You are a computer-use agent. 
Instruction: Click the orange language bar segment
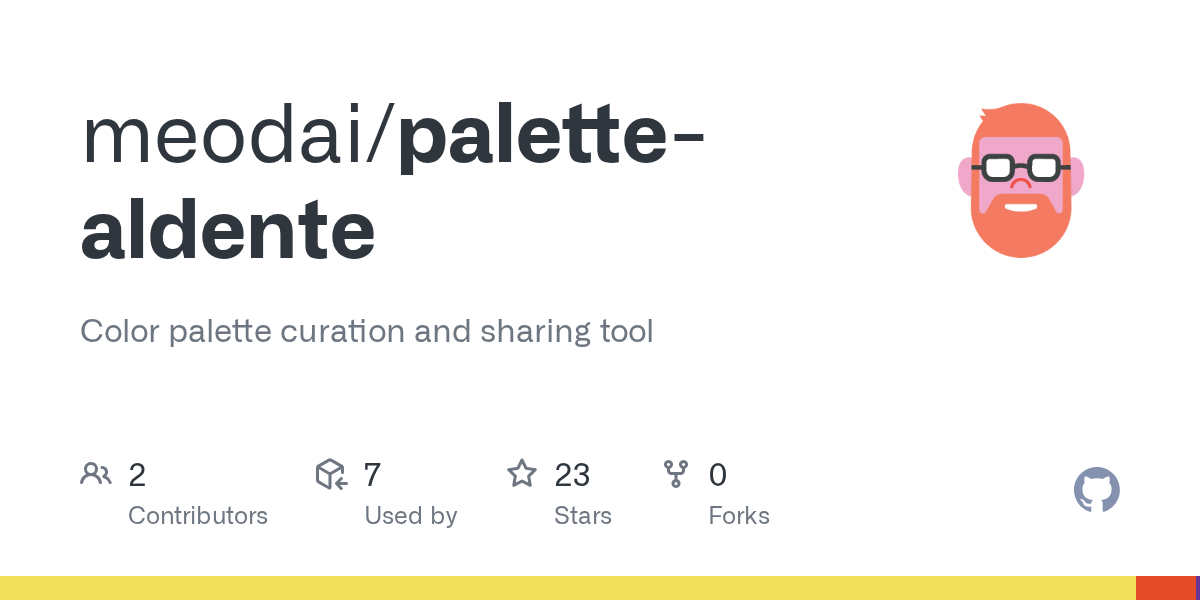(1166, 588)
